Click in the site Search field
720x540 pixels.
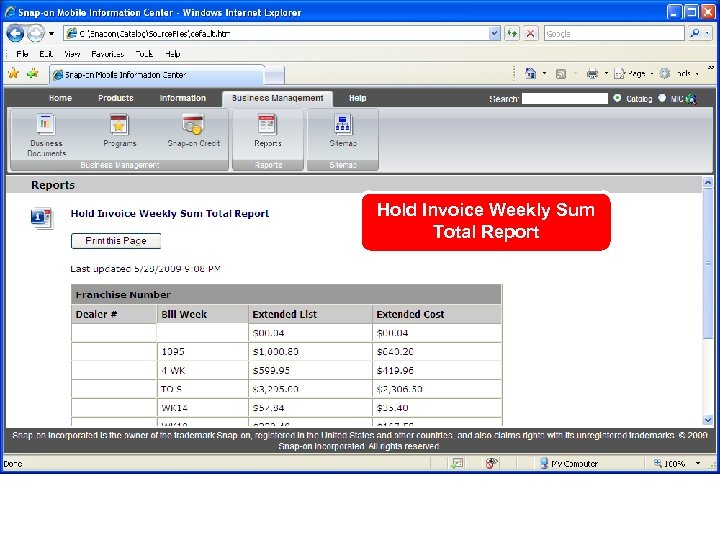pos(564,98)
